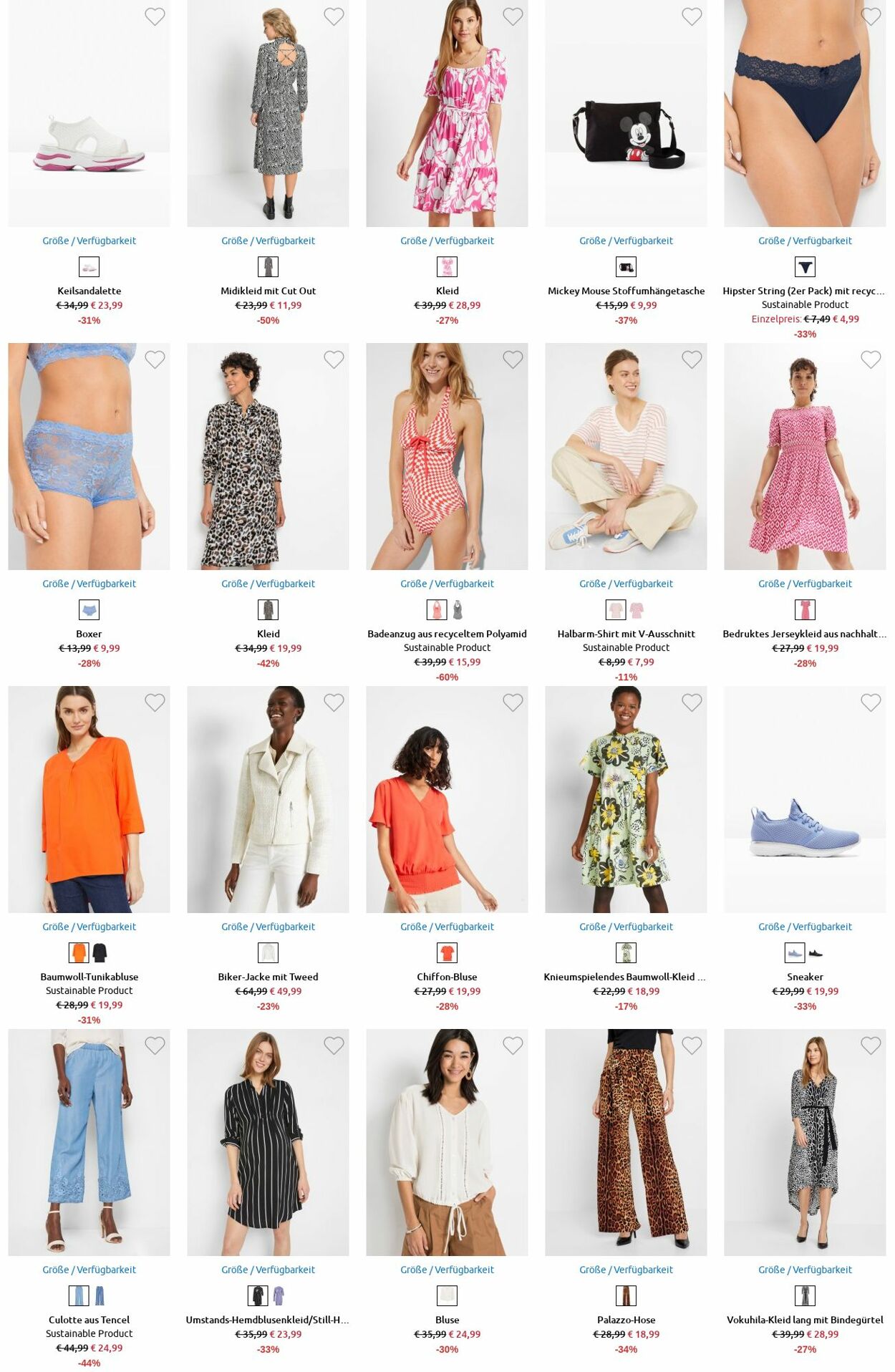This screenshot has height=1372, width=895.
Task: Favorite the Midikleid mit Cut Out
Action: tap(334, 16)
